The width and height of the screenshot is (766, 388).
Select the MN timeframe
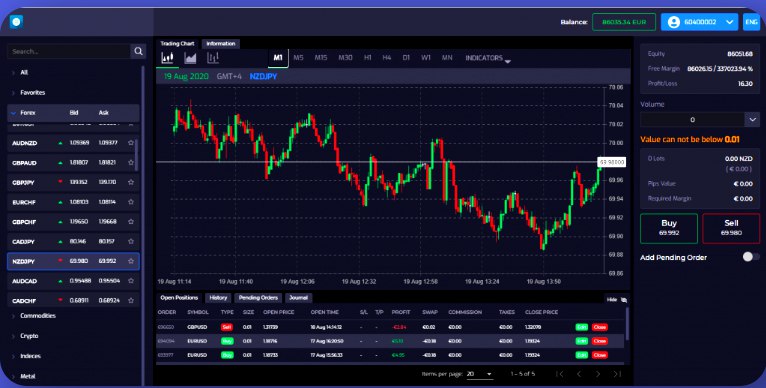447,58
